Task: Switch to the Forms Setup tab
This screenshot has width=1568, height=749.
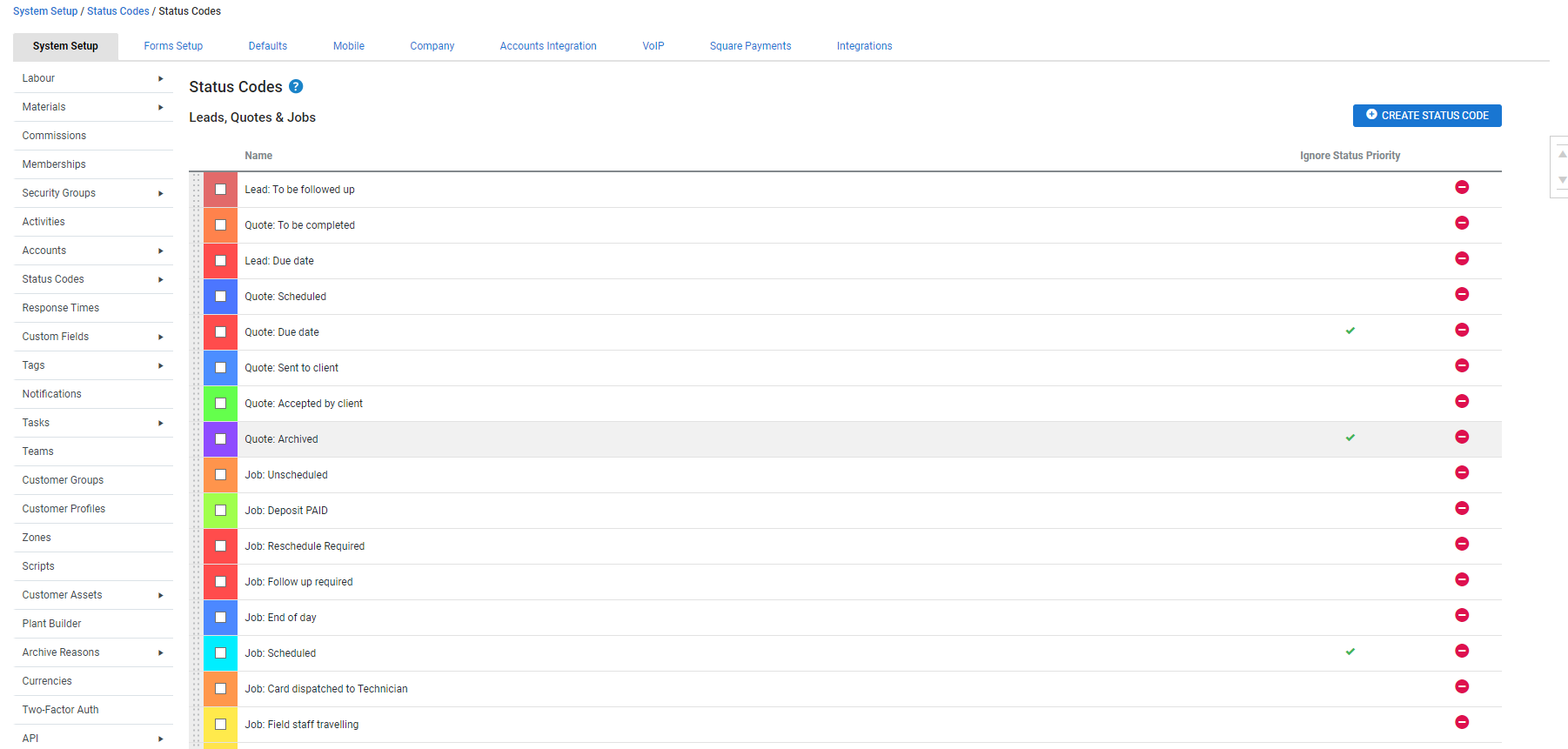Action: [173, 46]
